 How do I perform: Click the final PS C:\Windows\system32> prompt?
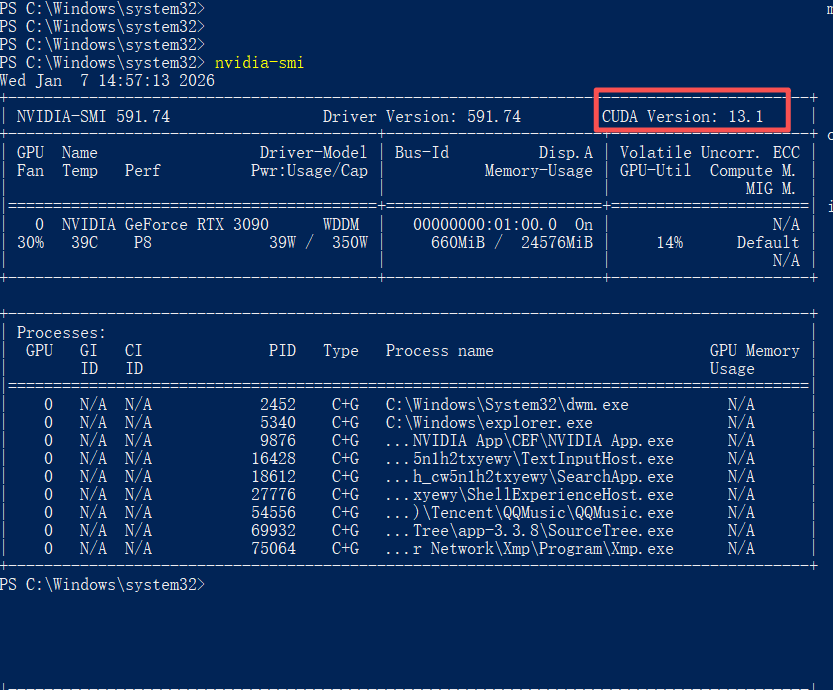[103, 585]
